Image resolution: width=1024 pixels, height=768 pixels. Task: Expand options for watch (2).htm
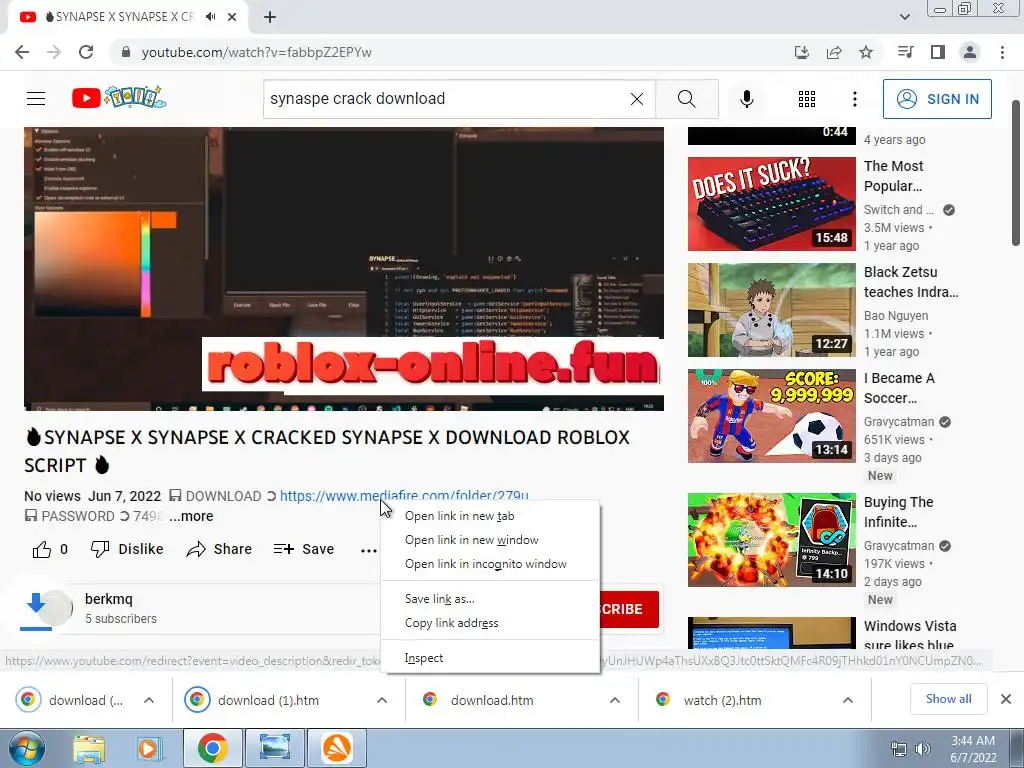pyautogui.click(x=848, y=700)
